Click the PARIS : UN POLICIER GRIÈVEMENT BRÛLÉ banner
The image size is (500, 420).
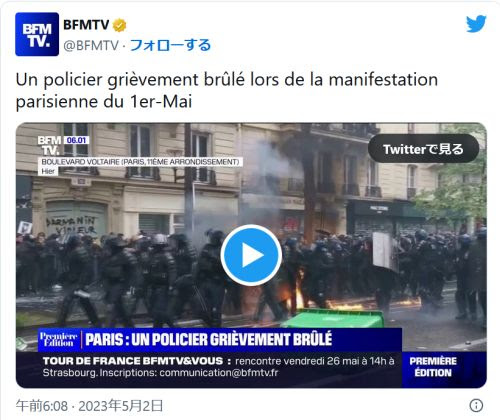tap(209, 339)
